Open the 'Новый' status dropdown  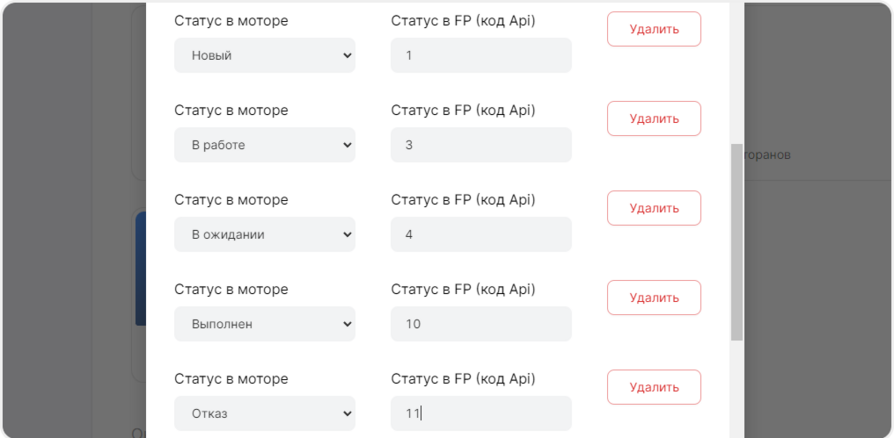coord(264,55)
